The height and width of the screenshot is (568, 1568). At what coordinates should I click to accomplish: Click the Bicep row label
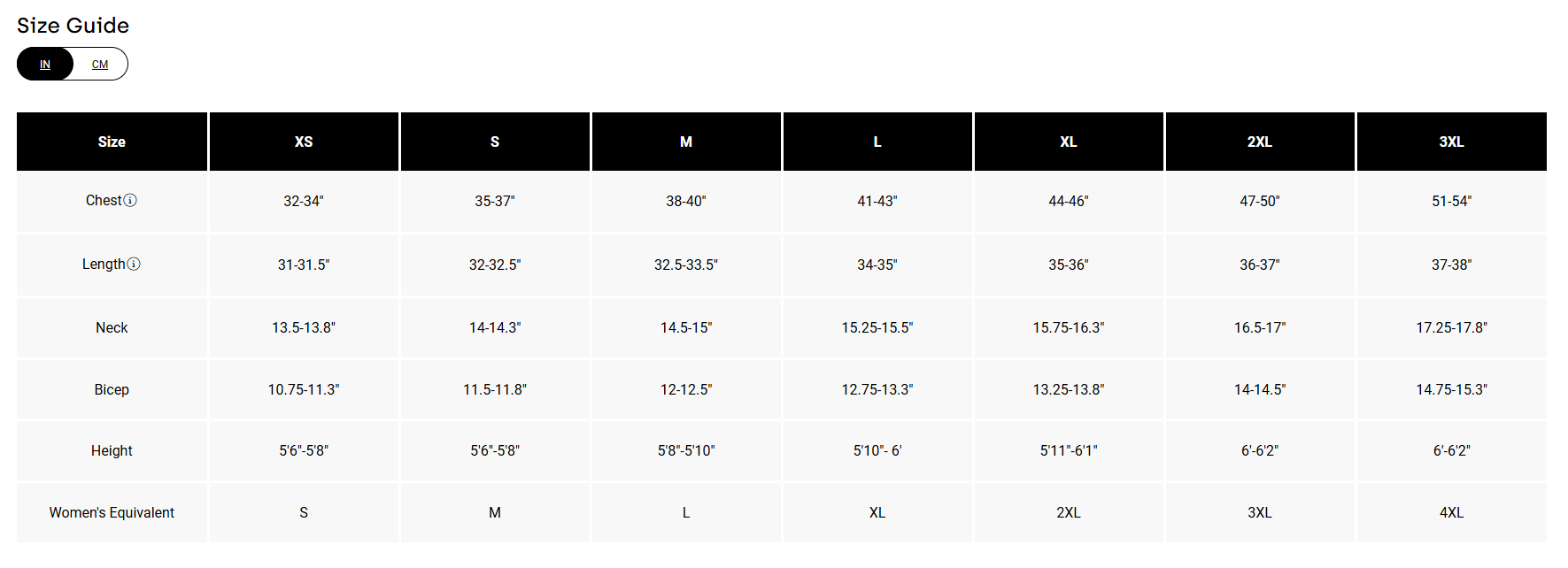coord(112,390)
